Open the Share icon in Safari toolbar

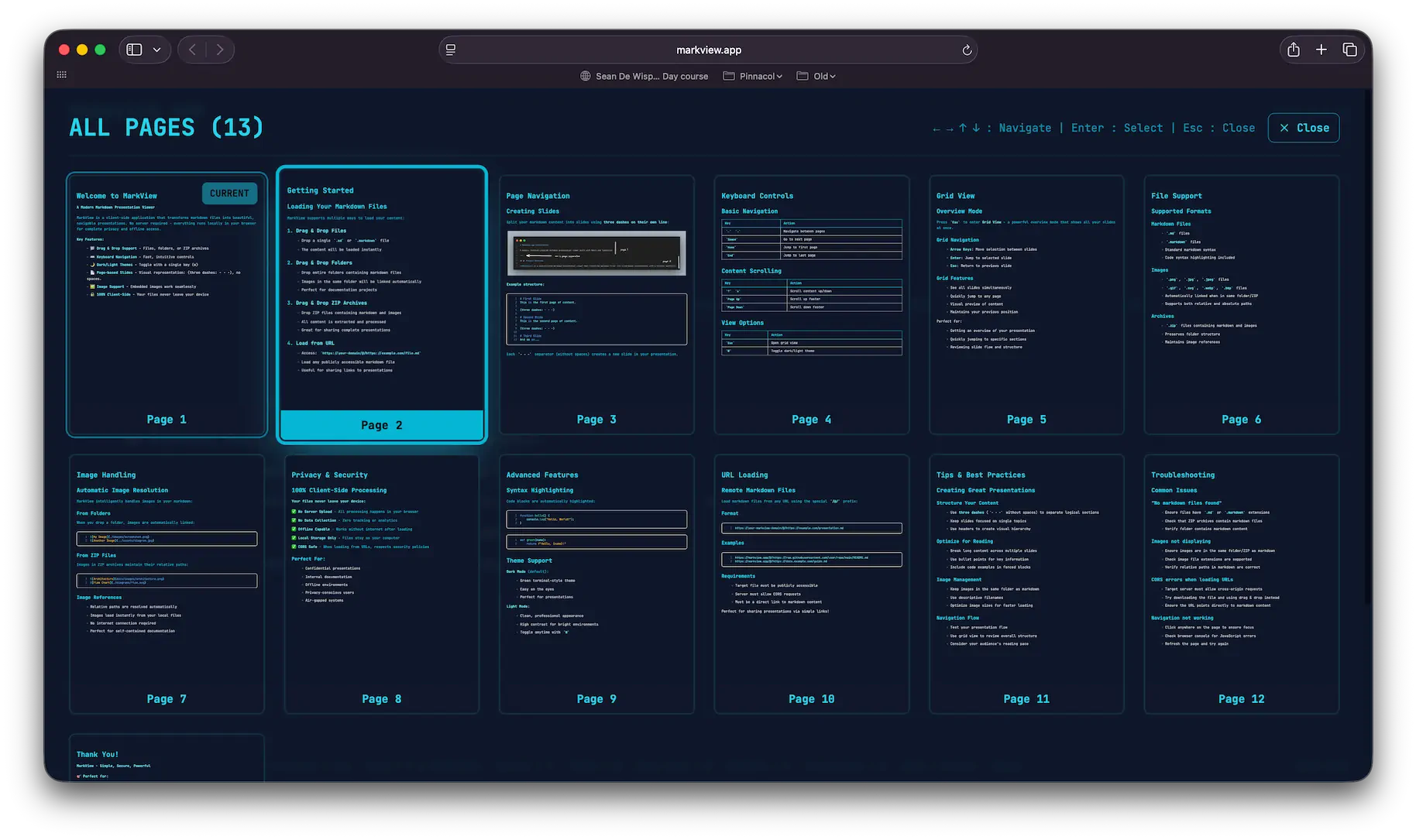pos(1294,50)
